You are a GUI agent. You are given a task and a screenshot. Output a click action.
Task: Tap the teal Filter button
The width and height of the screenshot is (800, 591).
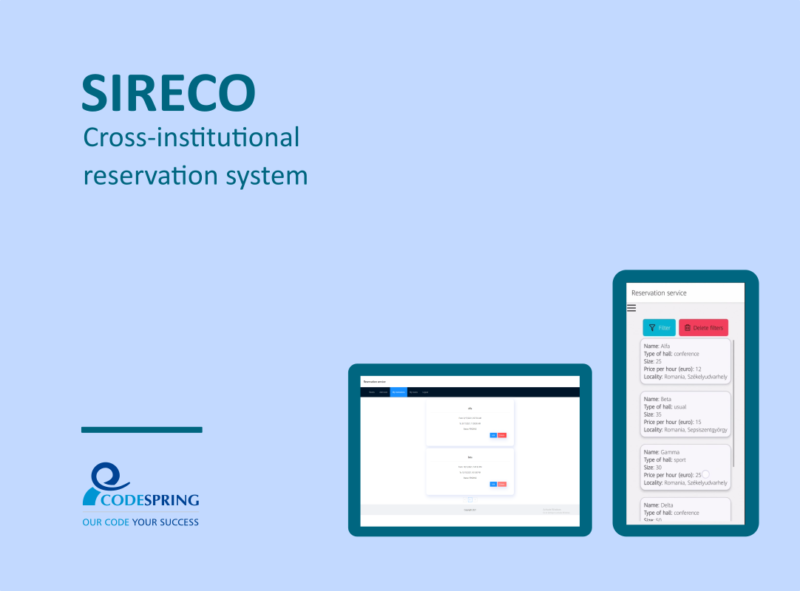coord(660,327)
